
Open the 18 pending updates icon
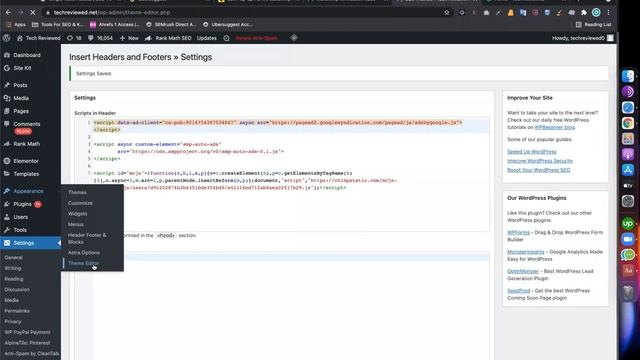pos(74,38)
